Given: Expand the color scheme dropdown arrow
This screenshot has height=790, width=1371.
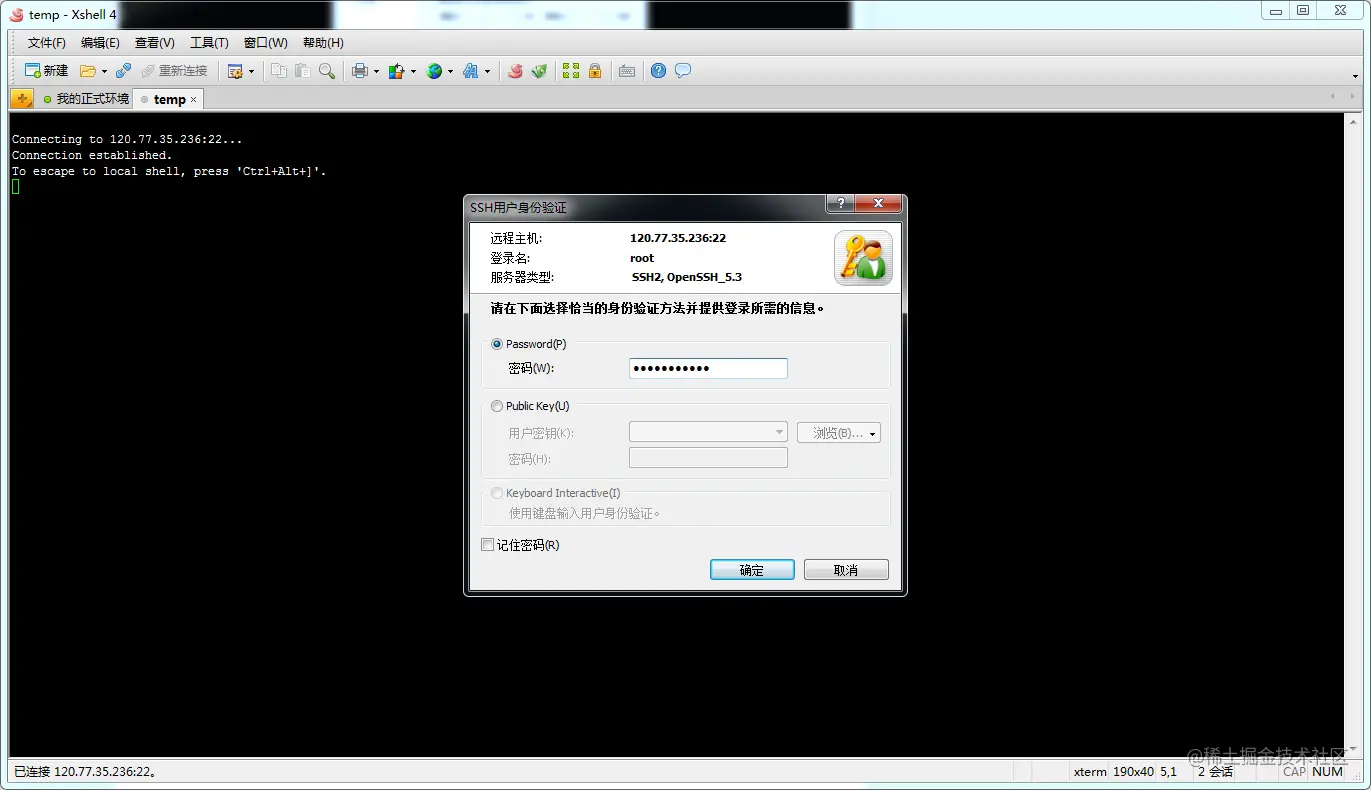Looking at the screenshot, I should click(412, 71).
